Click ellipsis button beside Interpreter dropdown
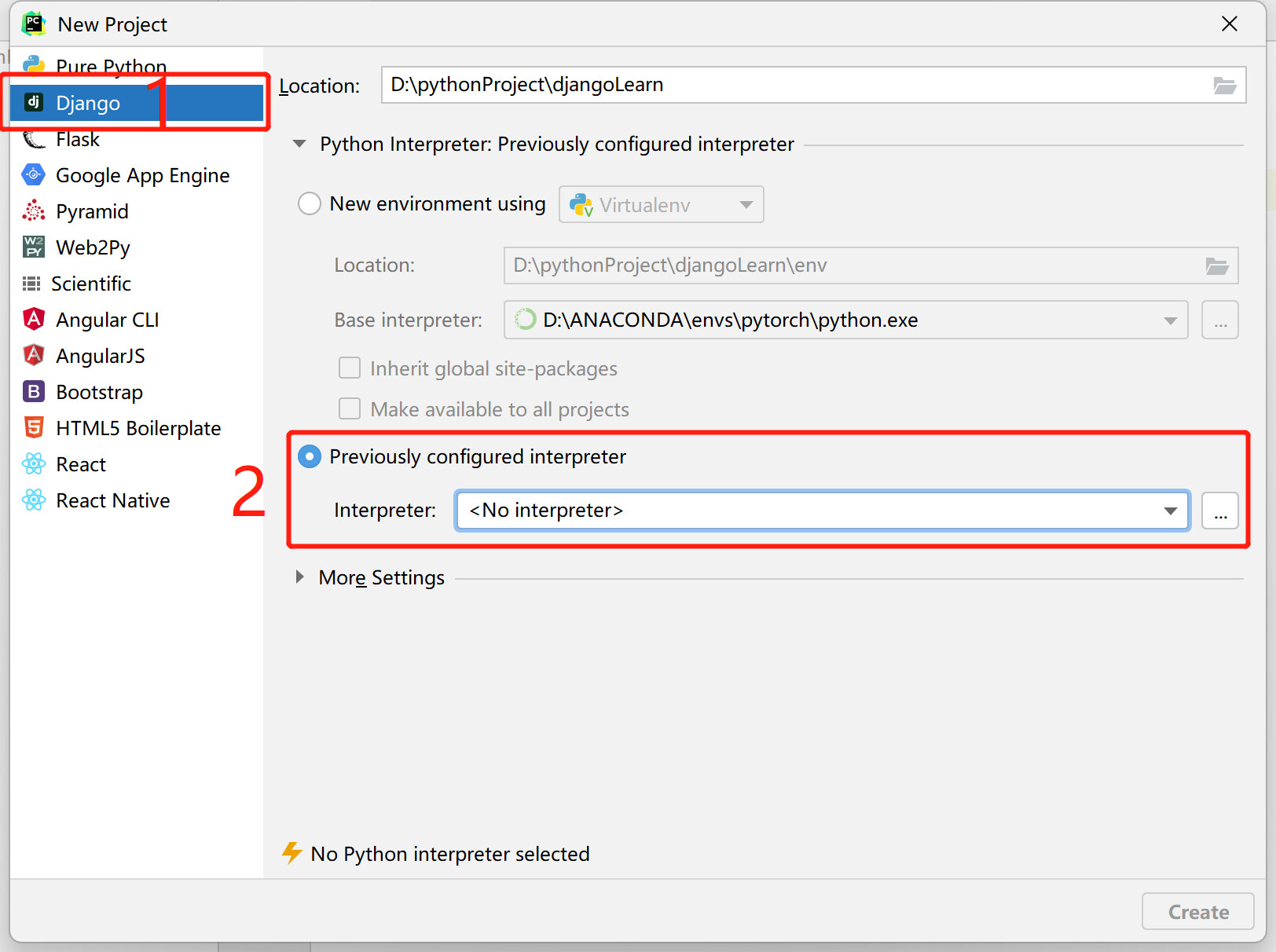This screenshot has height=952, width=1276. pyautogui.click(x=1220, y=511)
